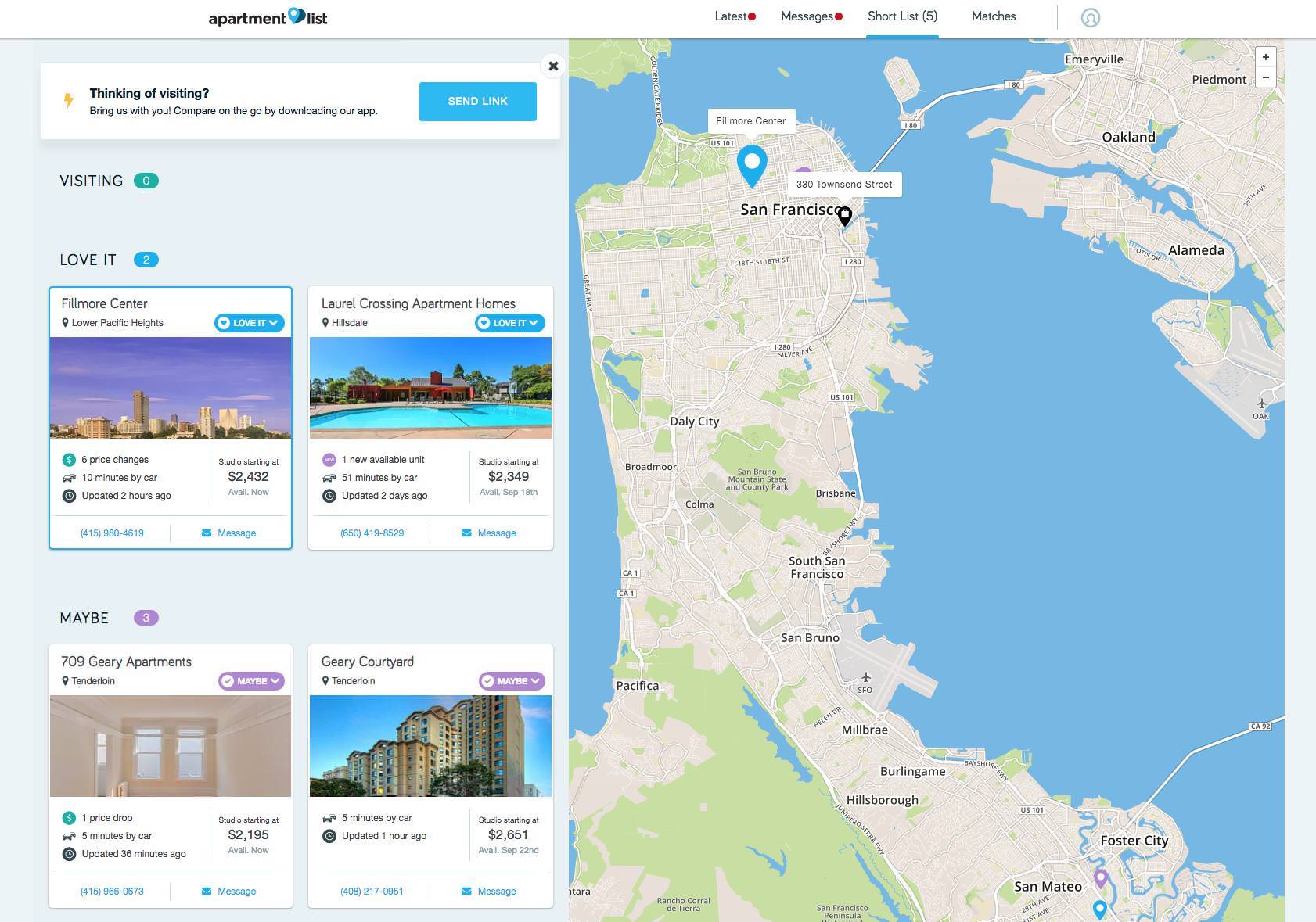Open Laurel Crossing Love It dropdown
Image resolution: width=1316 pixels, height=922 pixels.
tap(510, 323)
